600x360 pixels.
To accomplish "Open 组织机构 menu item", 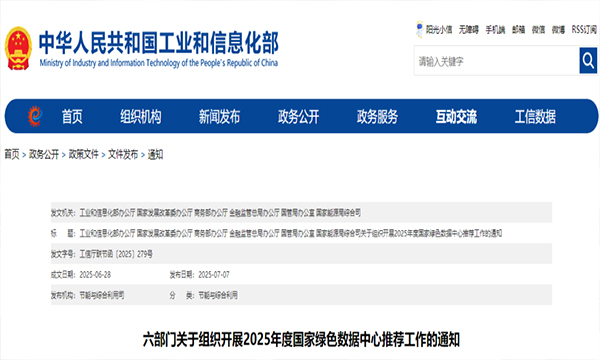I will (140, 116).
